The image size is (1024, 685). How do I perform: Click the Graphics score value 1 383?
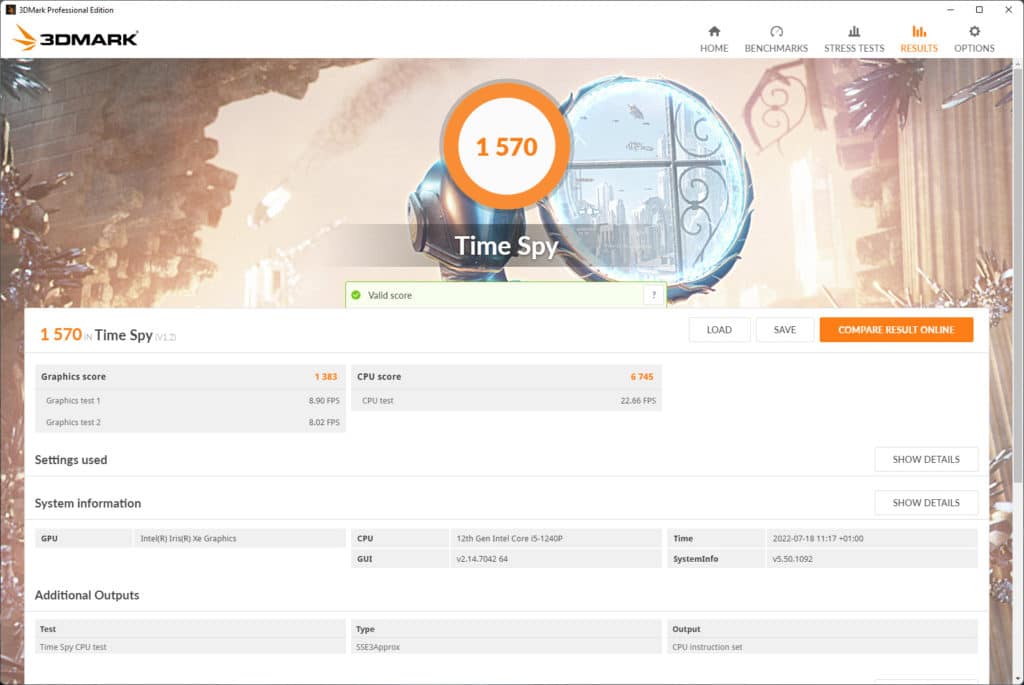(326, 377)
